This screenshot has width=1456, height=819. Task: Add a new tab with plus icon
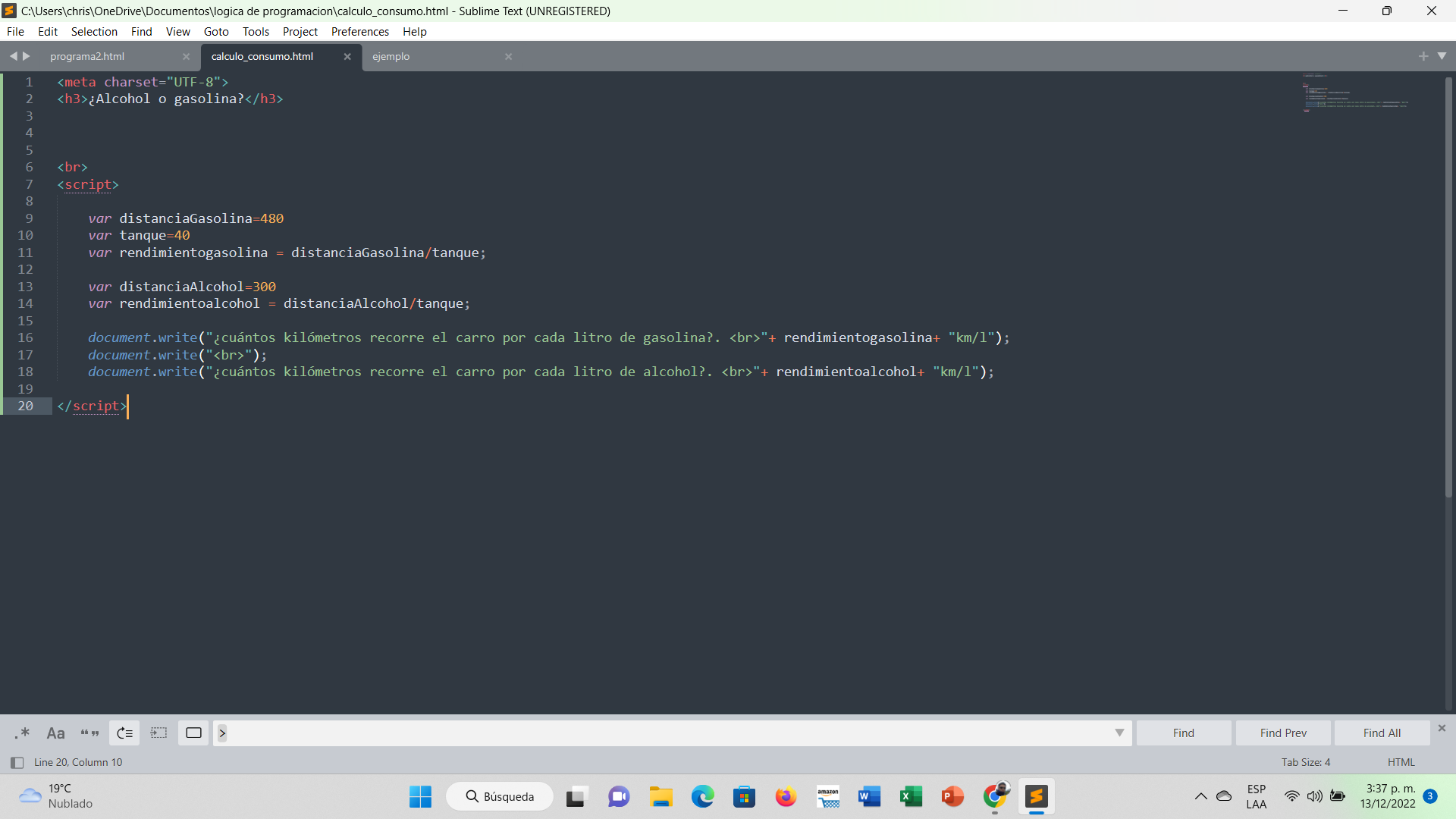(x=1423, y=56)
